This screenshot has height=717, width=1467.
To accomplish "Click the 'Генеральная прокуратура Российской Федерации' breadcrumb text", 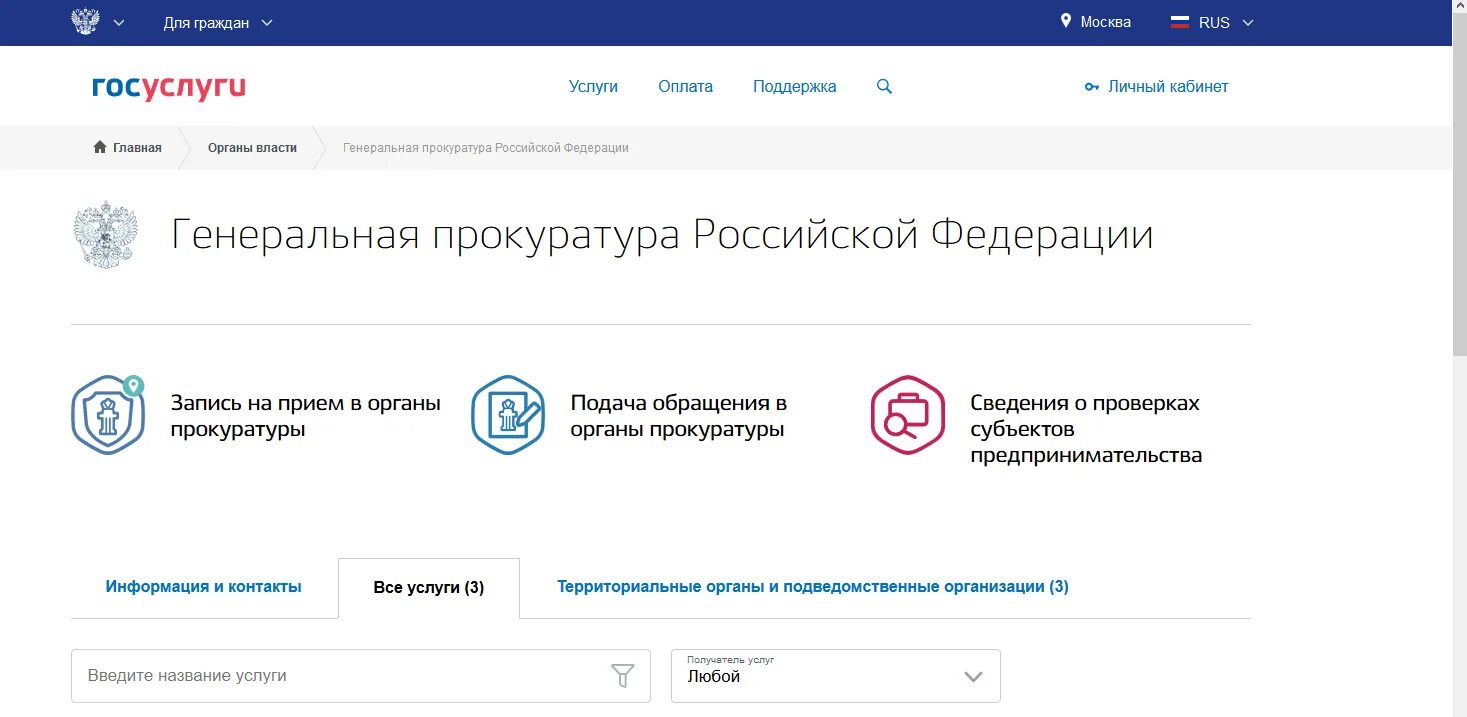I will 486,148.
